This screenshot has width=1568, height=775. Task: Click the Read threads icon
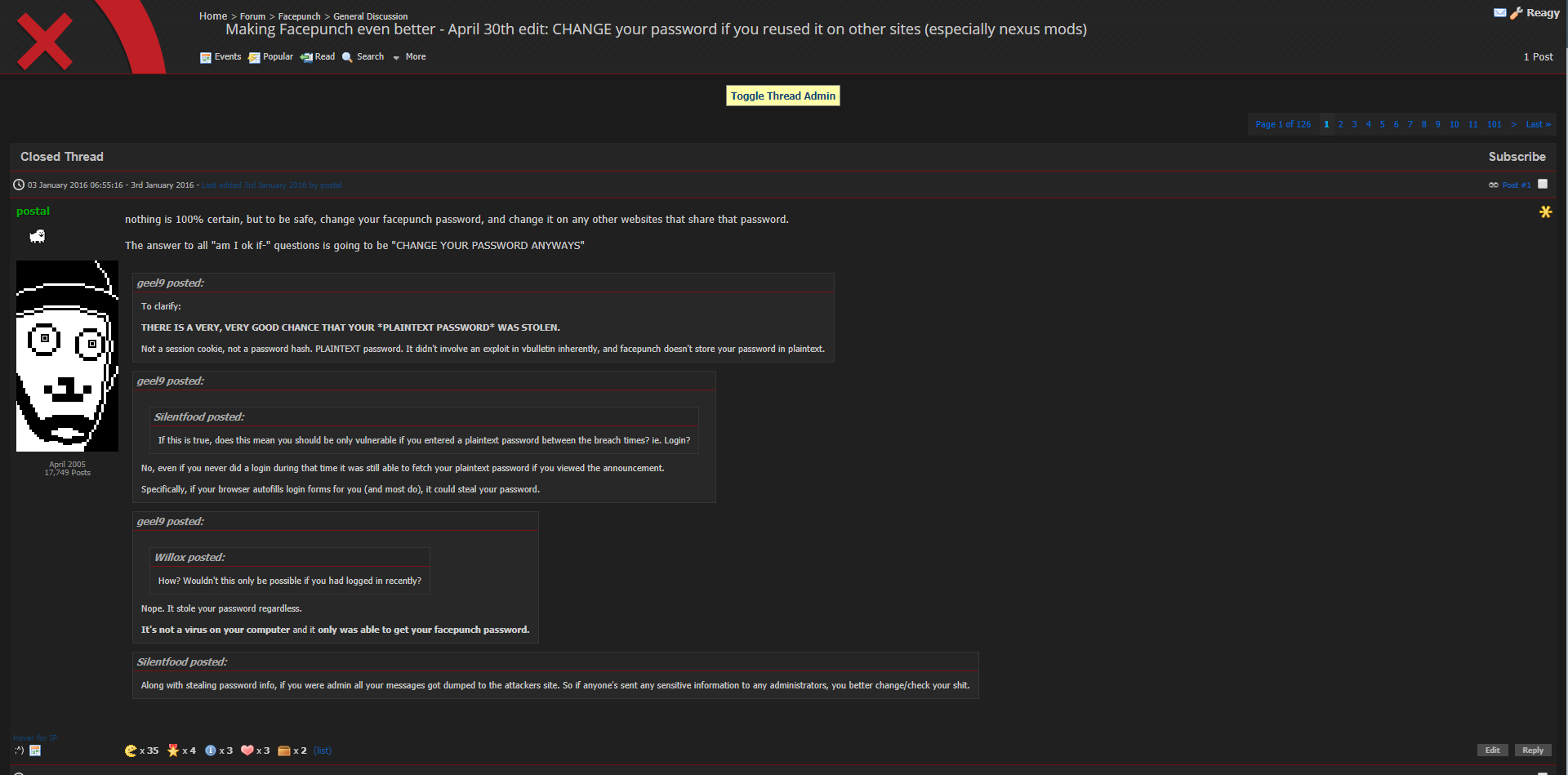click(306, 57)
